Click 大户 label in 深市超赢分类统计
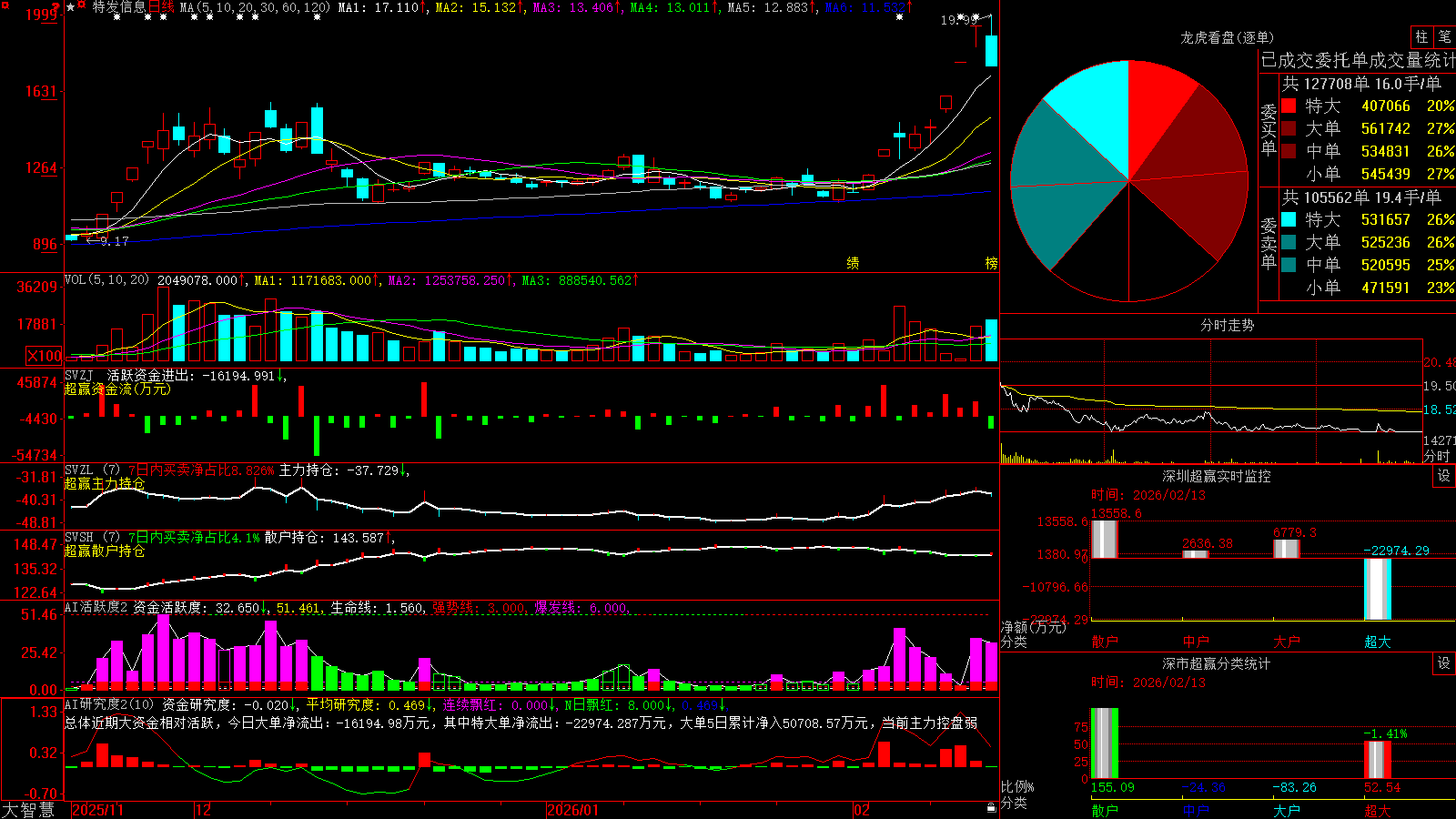This screenshot has width=1456, height=819. pos(1287,811)
